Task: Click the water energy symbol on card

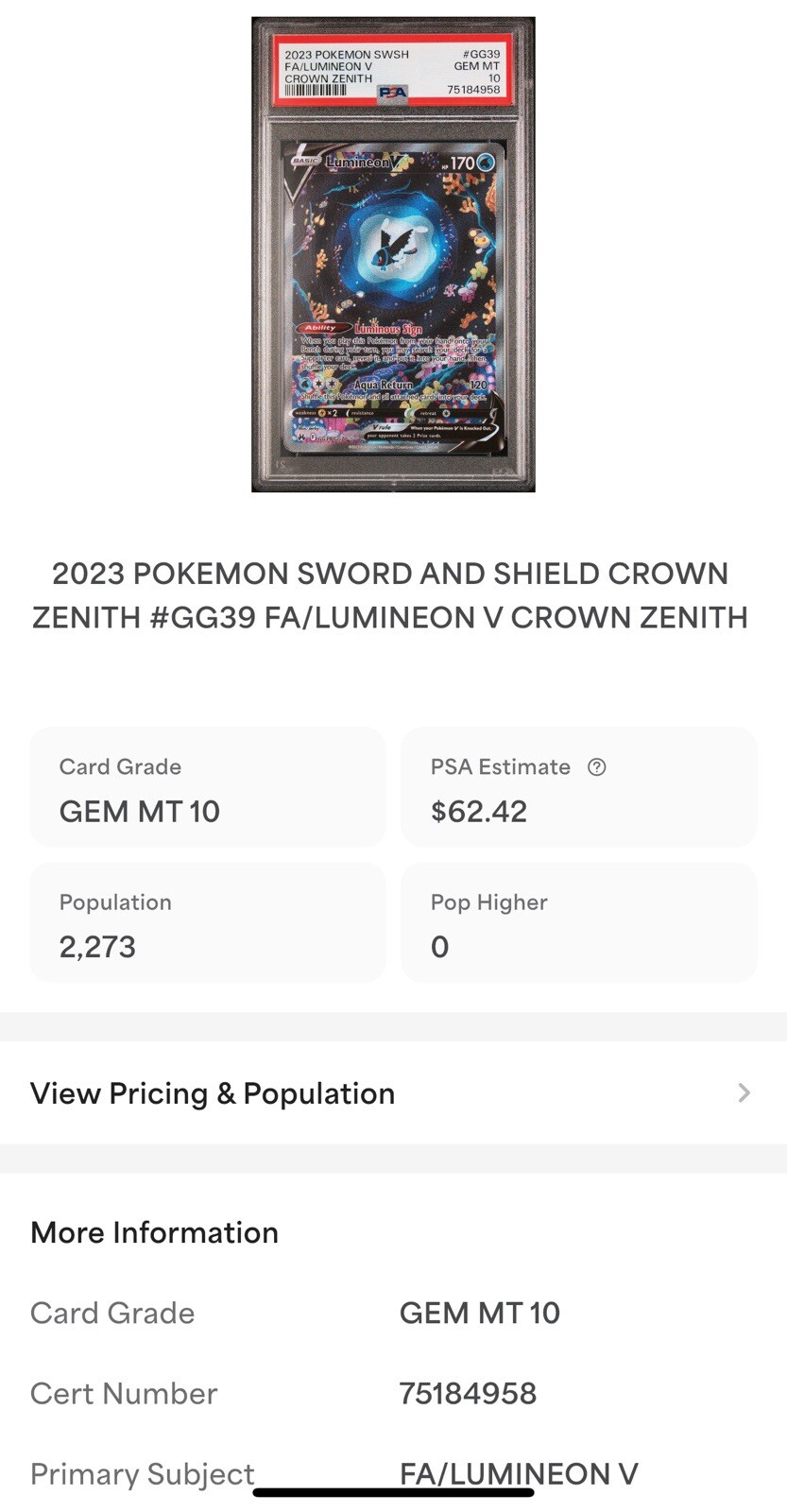Action: [x=486, y=163]
